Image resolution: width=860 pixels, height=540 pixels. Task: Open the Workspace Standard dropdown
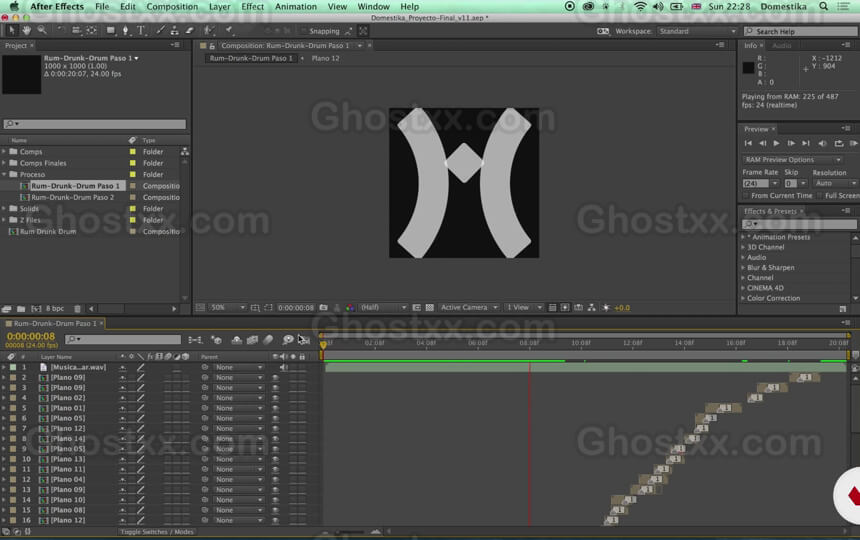pyautogui.click(x=697, y=31)
